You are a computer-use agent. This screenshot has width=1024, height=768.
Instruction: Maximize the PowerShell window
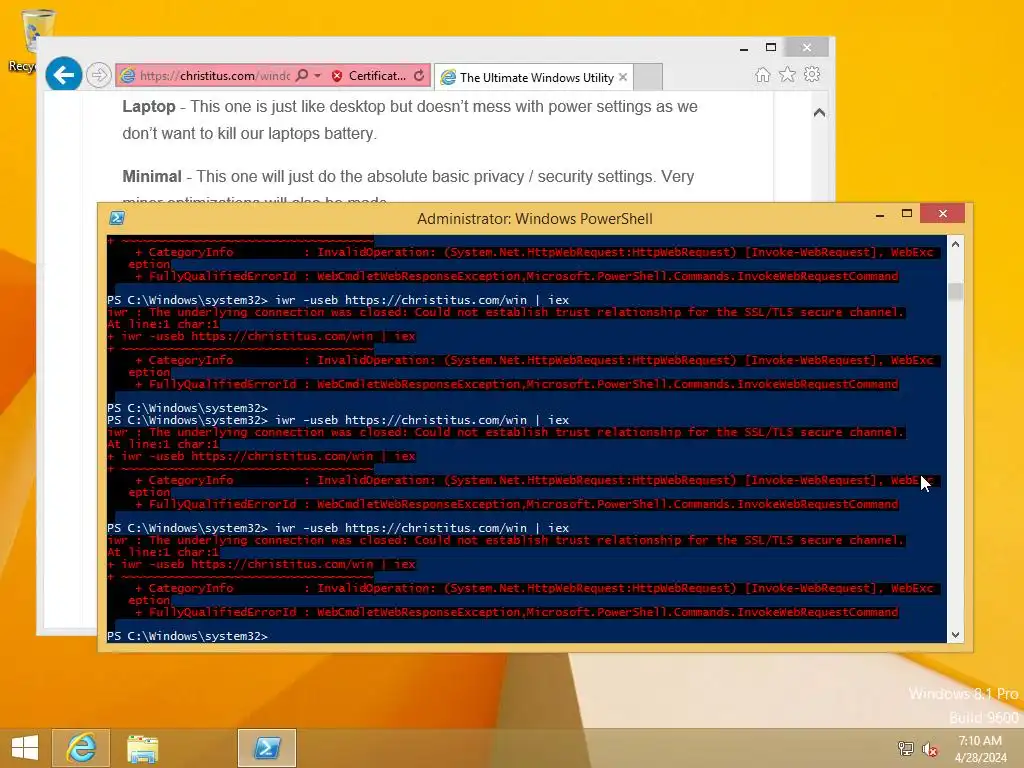906,214
